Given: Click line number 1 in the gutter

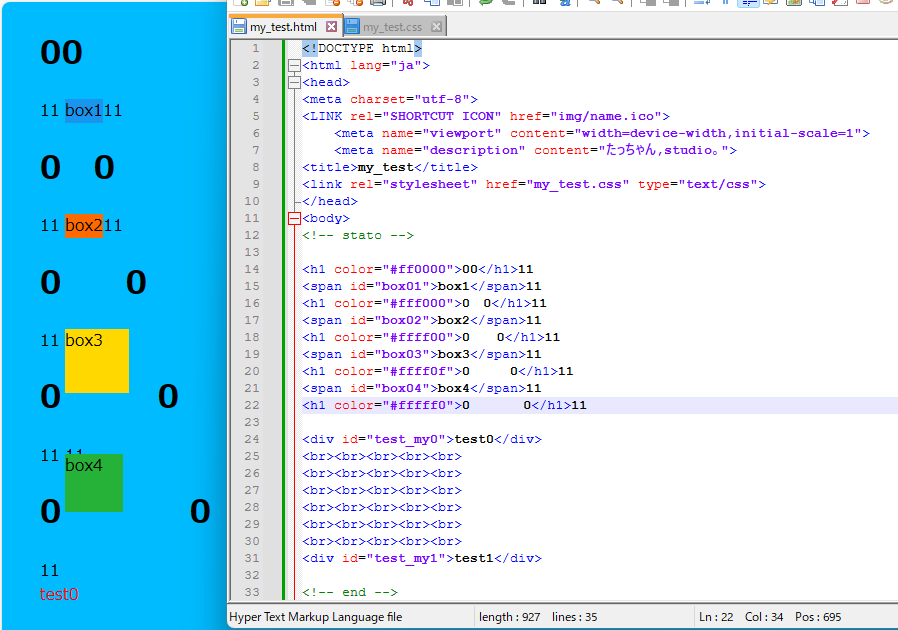Looking at the screenshot, I should tap(255, 49).
